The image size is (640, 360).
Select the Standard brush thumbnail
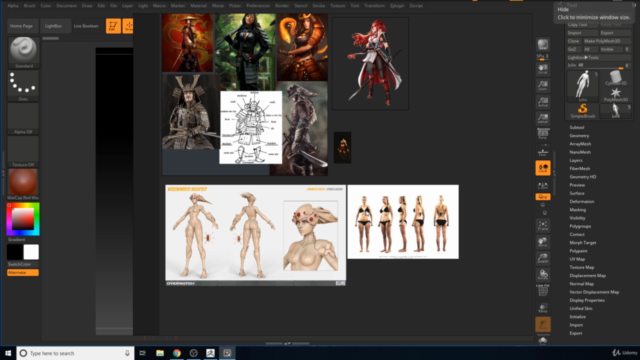click(23, 52)
